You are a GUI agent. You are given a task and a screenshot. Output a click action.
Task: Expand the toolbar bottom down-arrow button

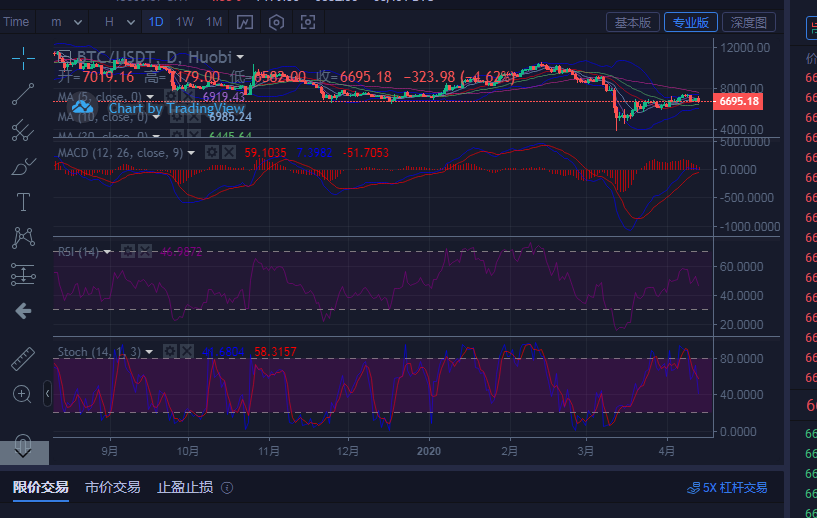(x=24, y=452)
